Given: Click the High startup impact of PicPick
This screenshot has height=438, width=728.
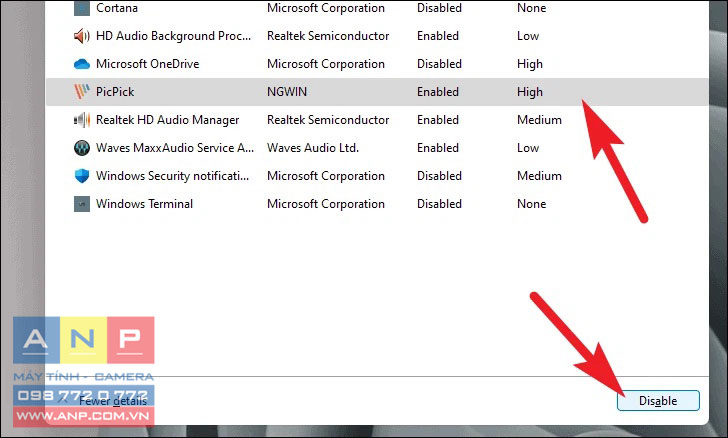Looking at the screenshot, I should tap(530, 92).
